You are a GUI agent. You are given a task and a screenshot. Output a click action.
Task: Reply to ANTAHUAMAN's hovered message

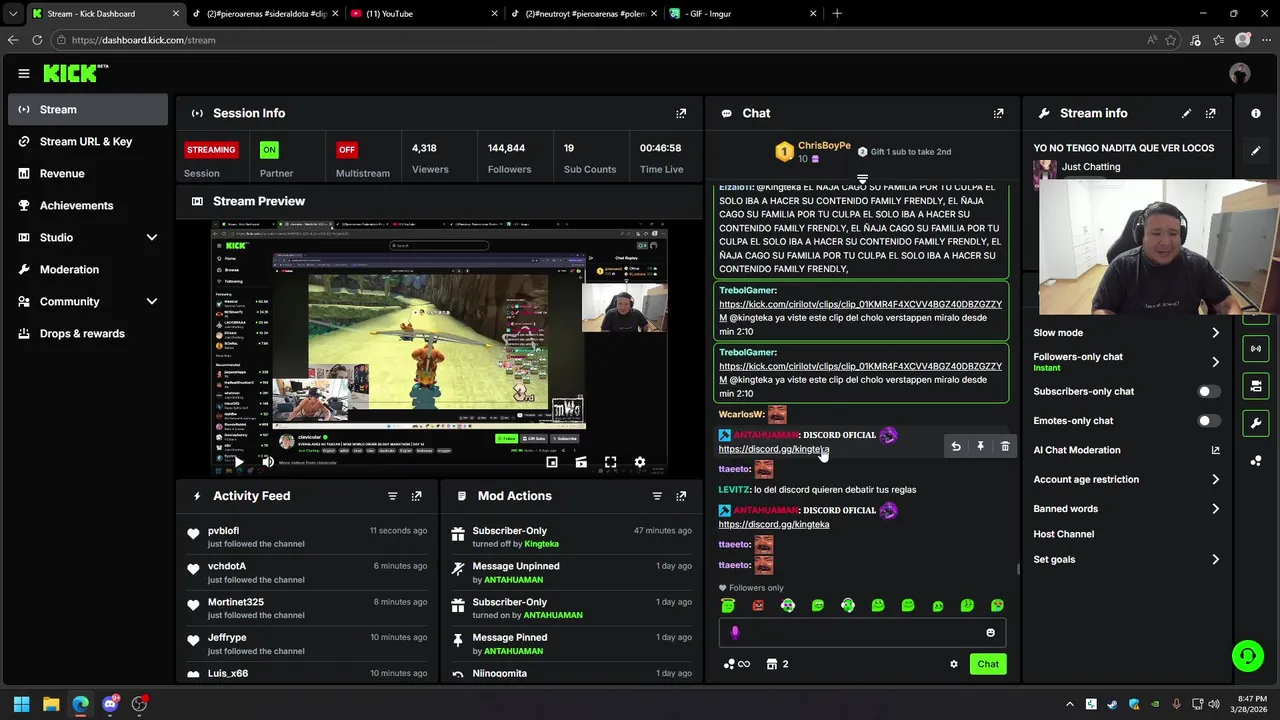pyautogui.click(x=956, y=447)
